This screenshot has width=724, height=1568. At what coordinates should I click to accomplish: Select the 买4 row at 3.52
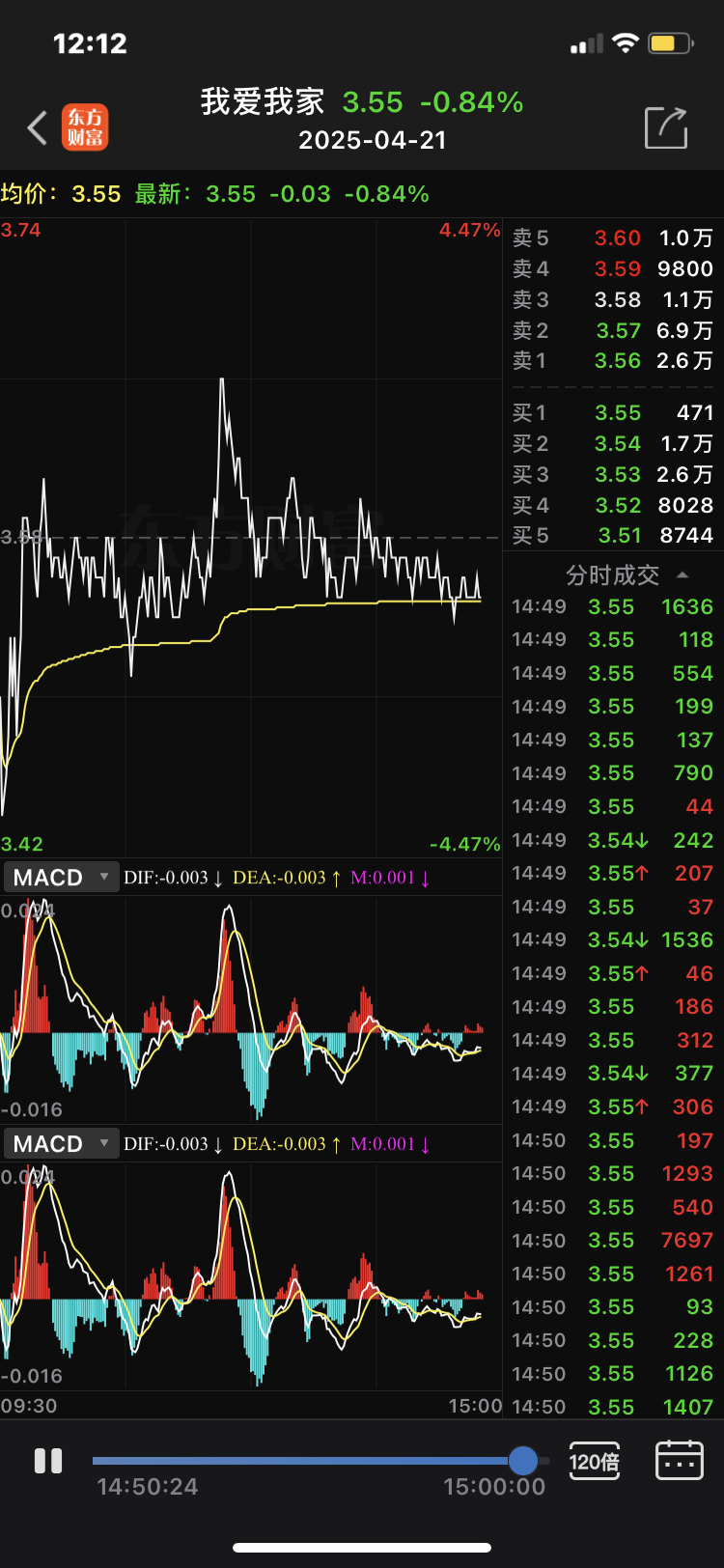pyautogui.click(x=613, y=506)
